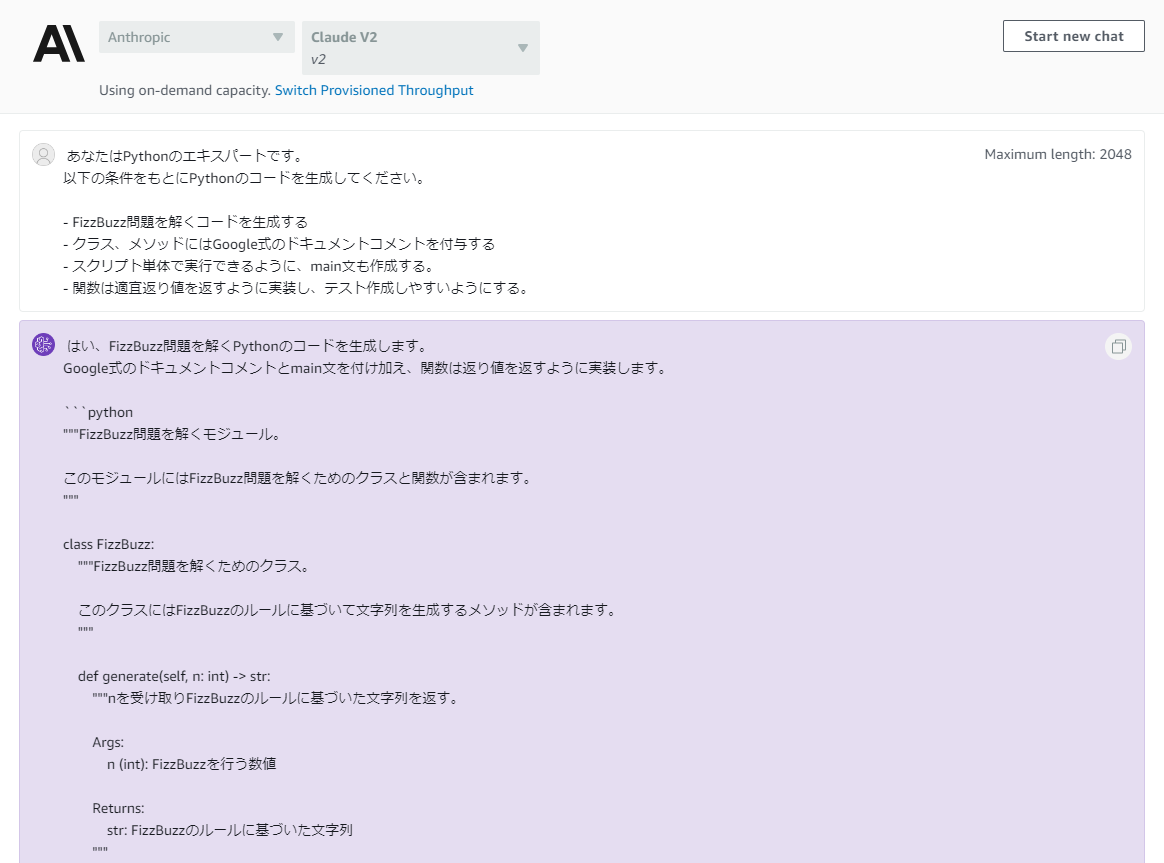
Task: Copy the assistant response with copy icon
Action: coord(1118,347)
